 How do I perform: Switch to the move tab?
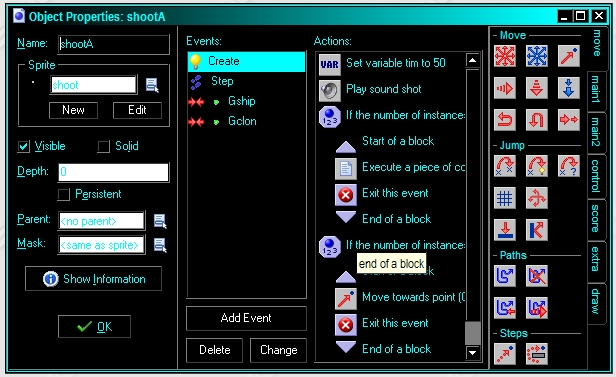click(x=597, y=43)
